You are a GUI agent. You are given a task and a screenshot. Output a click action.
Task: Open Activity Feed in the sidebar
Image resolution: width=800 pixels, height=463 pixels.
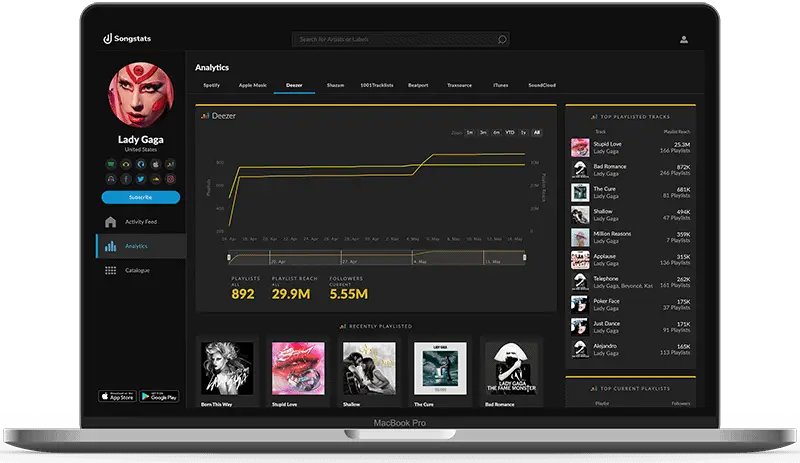[x=141, y=222]
